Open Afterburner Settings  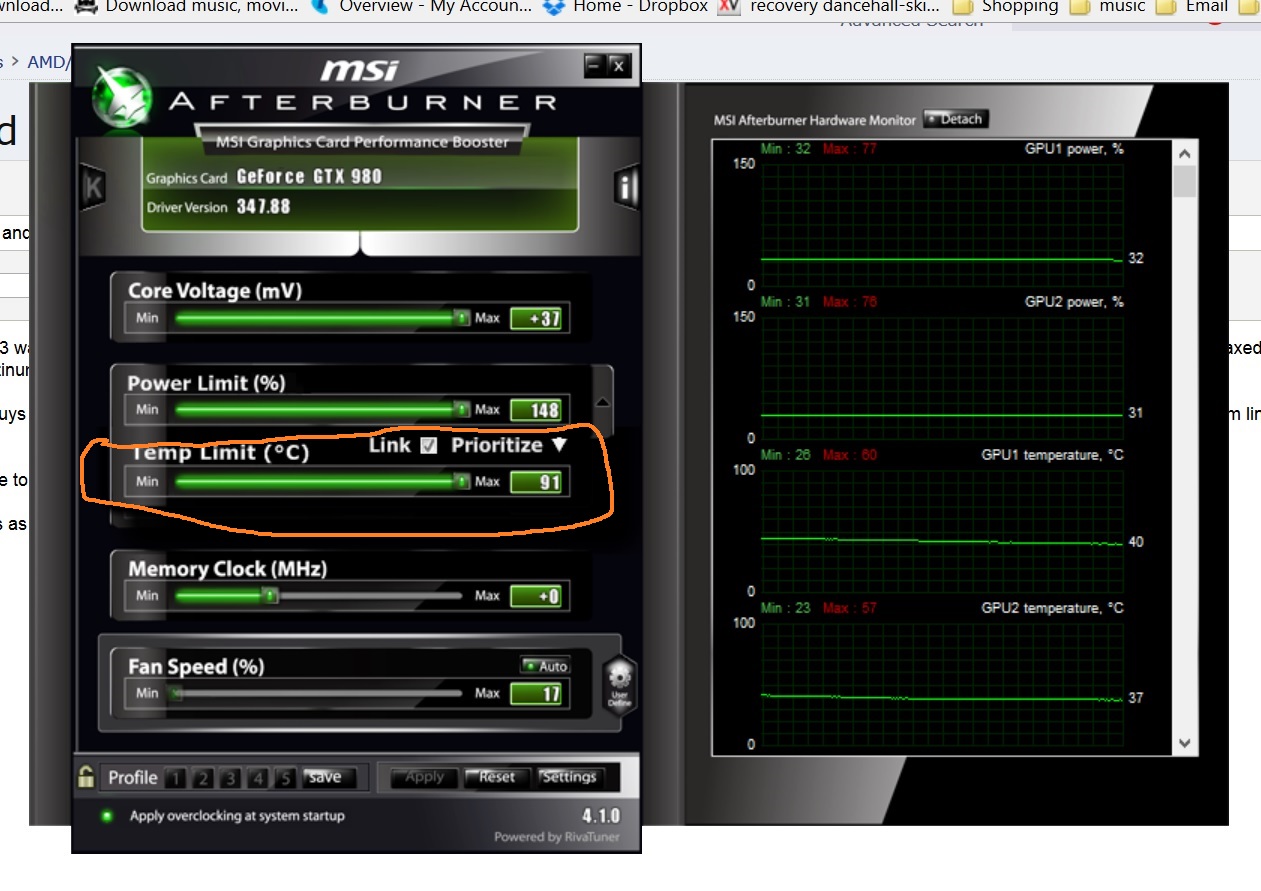(x=570, y=777)
